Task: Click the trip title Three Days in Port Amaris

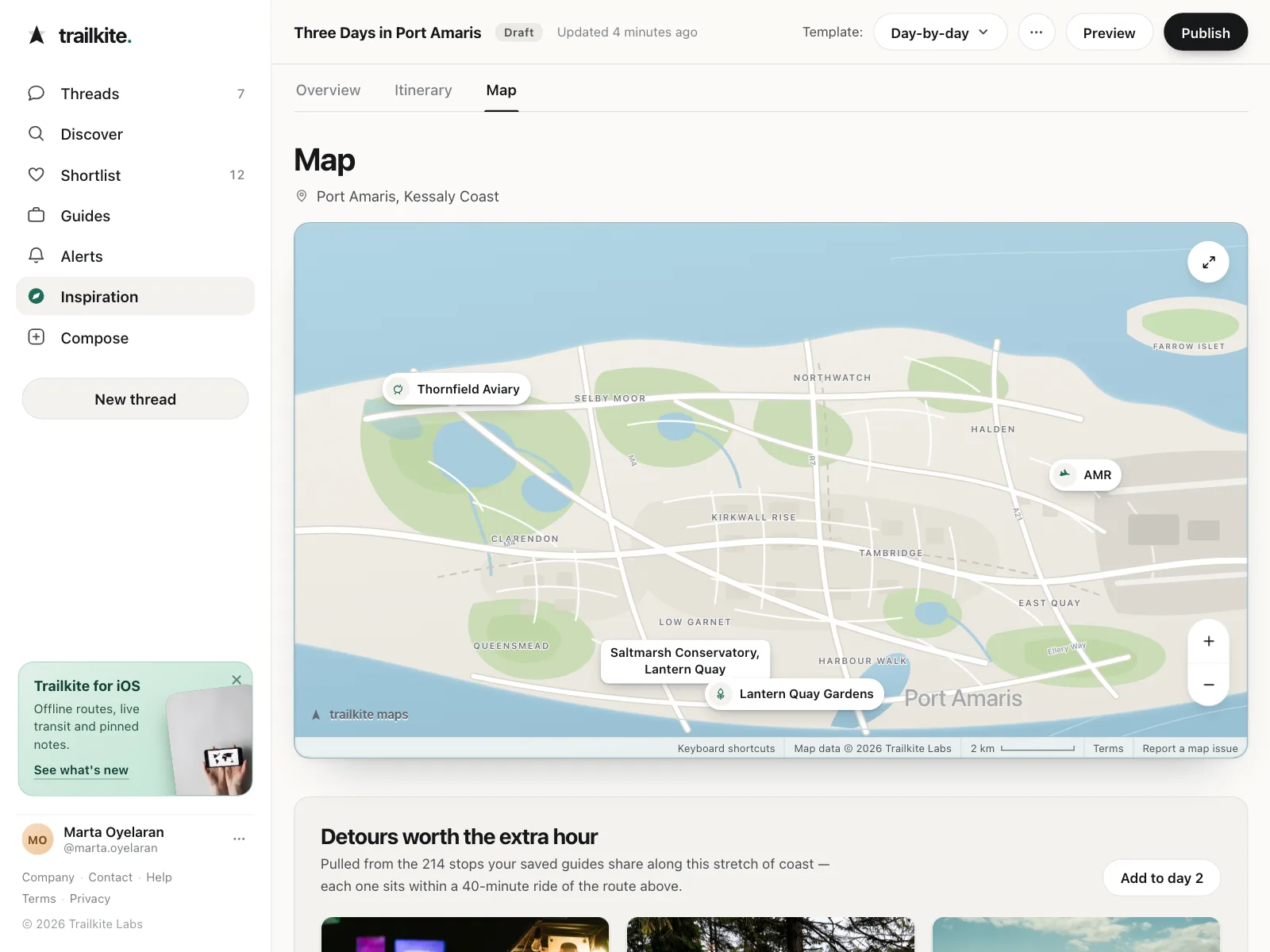Action: tap(387, 33)
